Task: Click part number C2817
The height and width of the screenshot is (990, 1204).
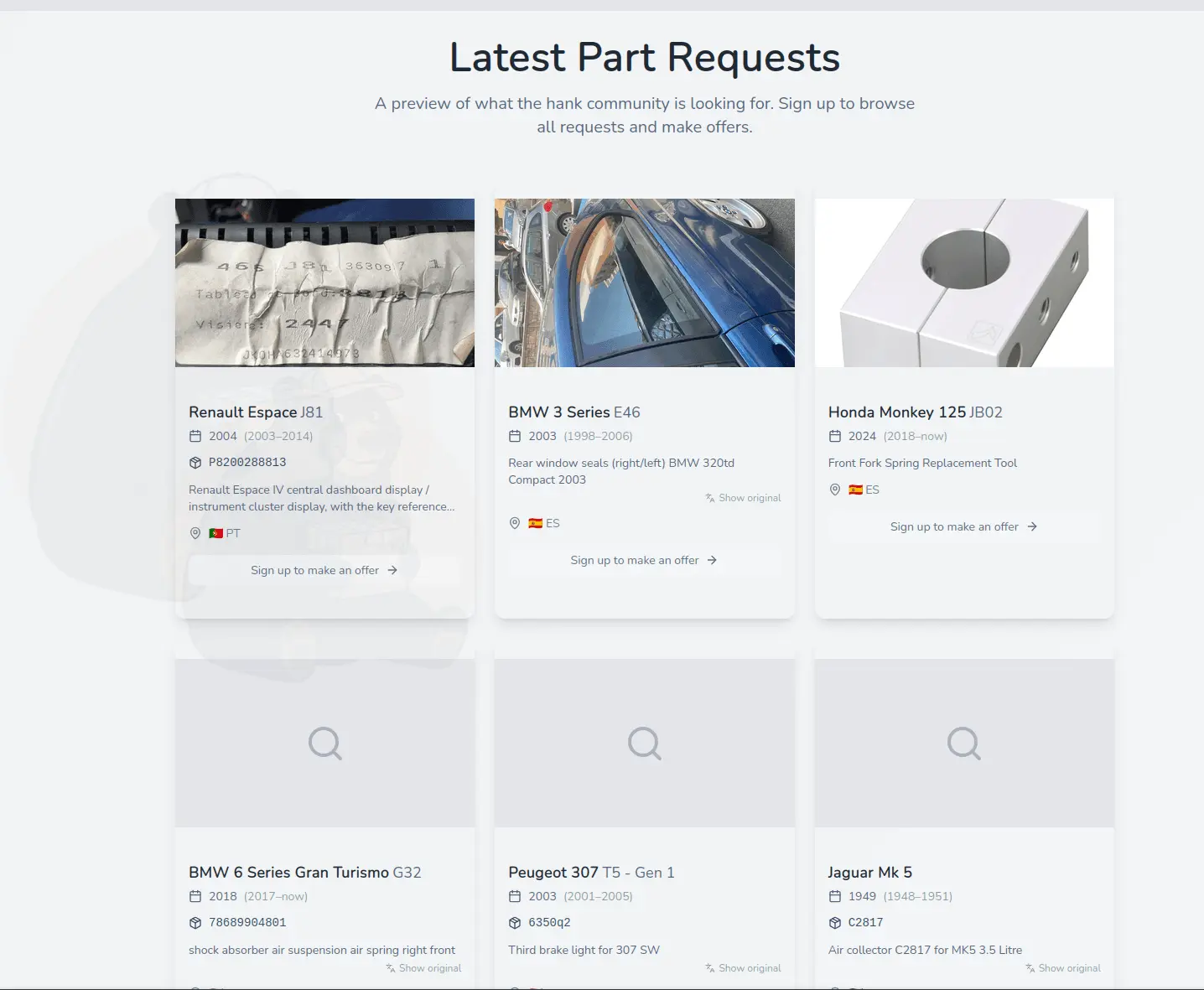Action: pyautogui.click(x=865, y=923)
